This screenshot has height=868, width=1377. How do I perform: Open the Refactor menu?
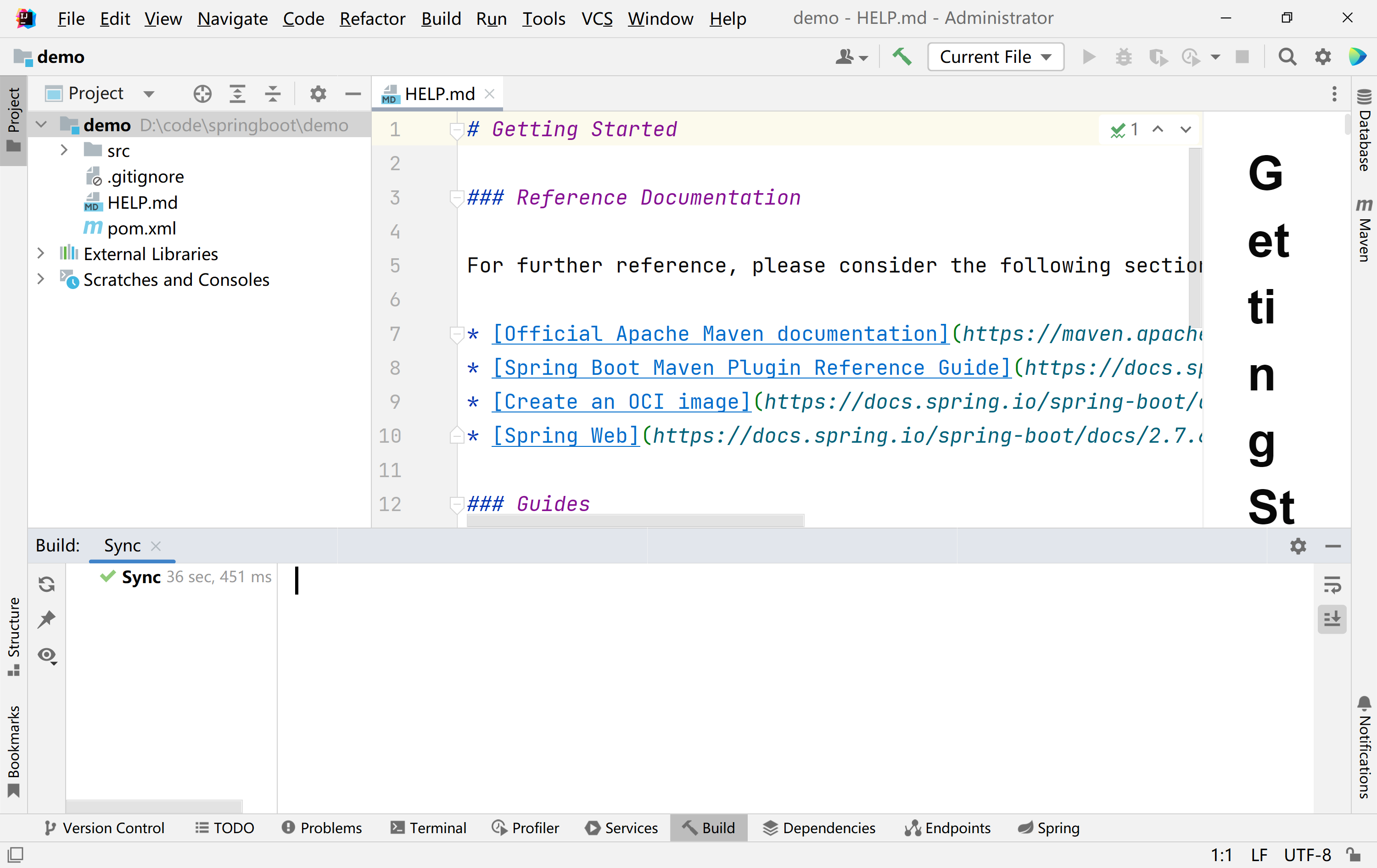coord(372,19)
